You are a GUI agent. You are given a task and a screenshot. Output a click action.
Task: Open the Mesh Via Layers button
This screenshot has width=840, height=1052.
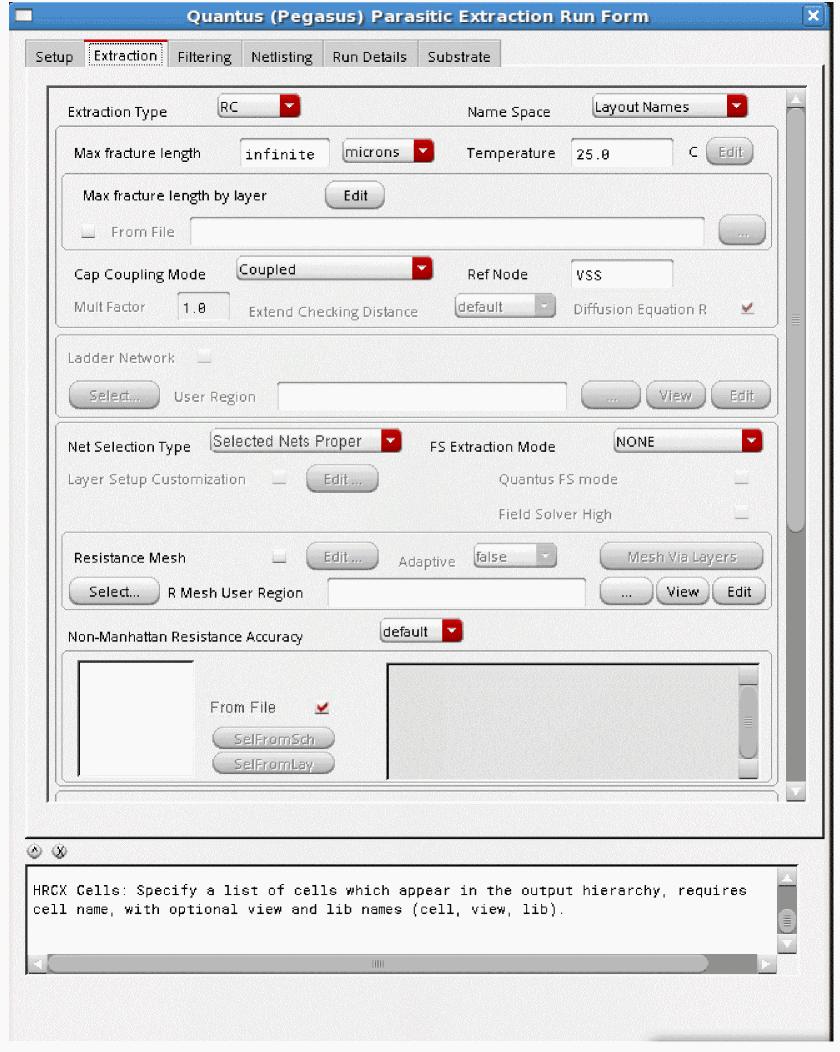pyautogui.click(x=682, y=557)
